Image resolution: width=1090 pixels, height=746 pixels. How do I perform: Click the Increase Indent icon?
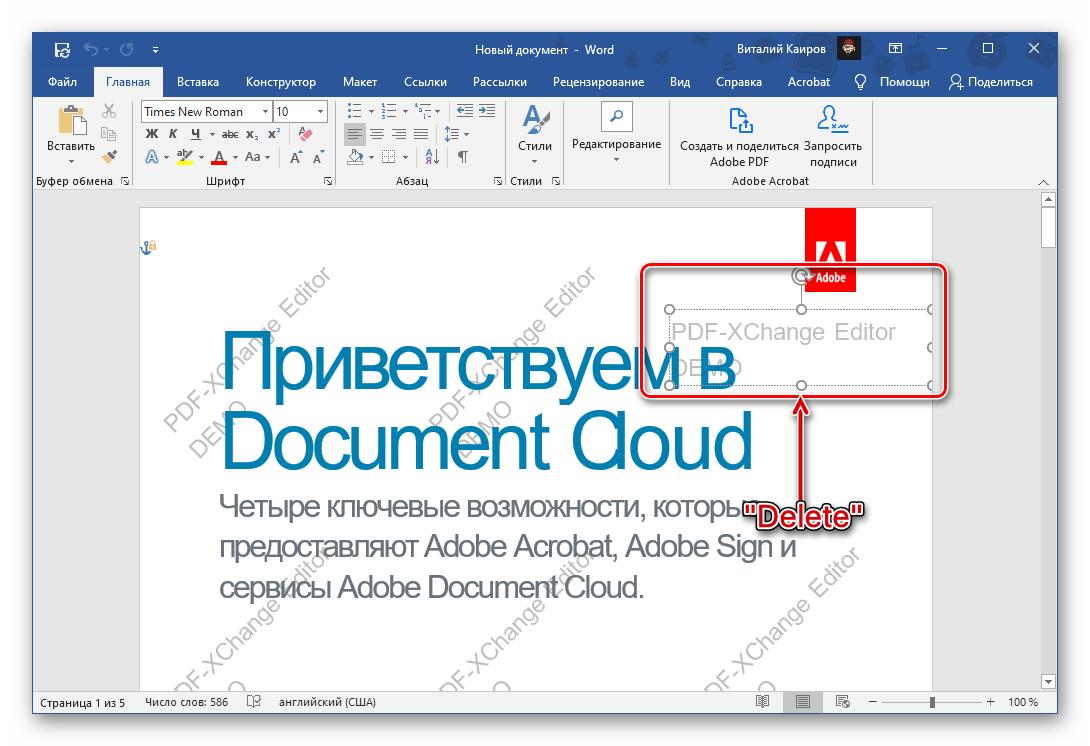[x=487, y=111]
